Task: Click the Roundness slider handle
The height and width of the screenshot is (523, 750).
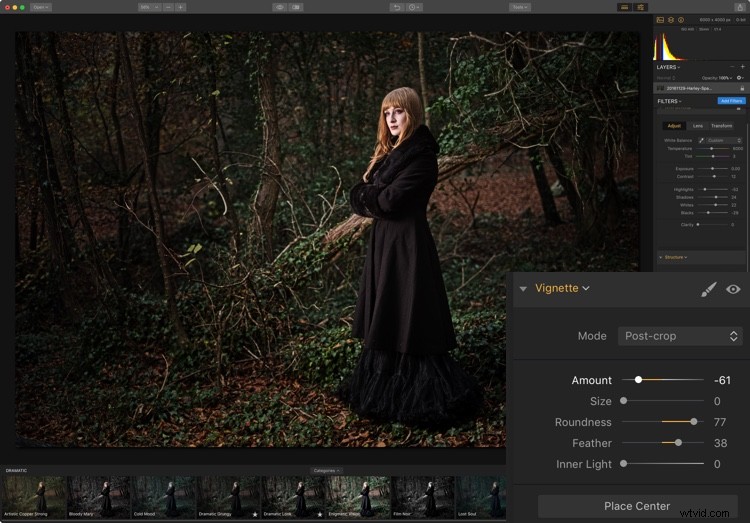Action: tap(694, 422)
